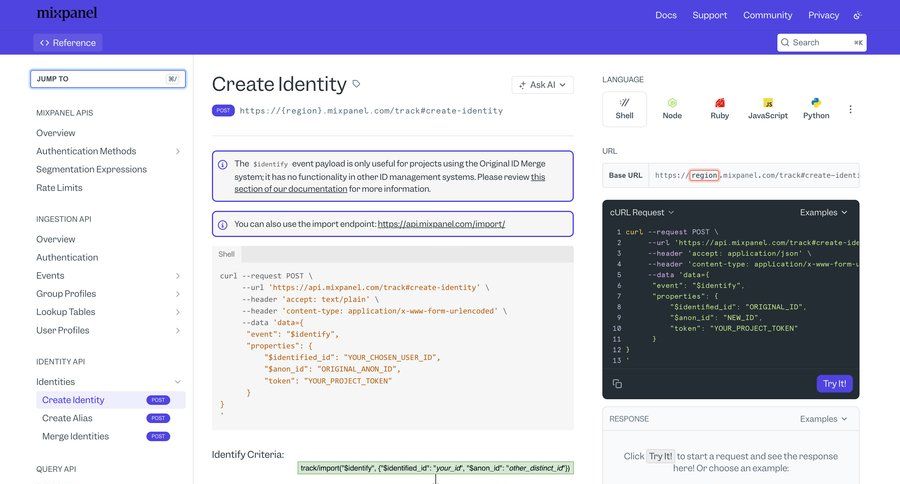Open Community in top navigation

[767, 16]
